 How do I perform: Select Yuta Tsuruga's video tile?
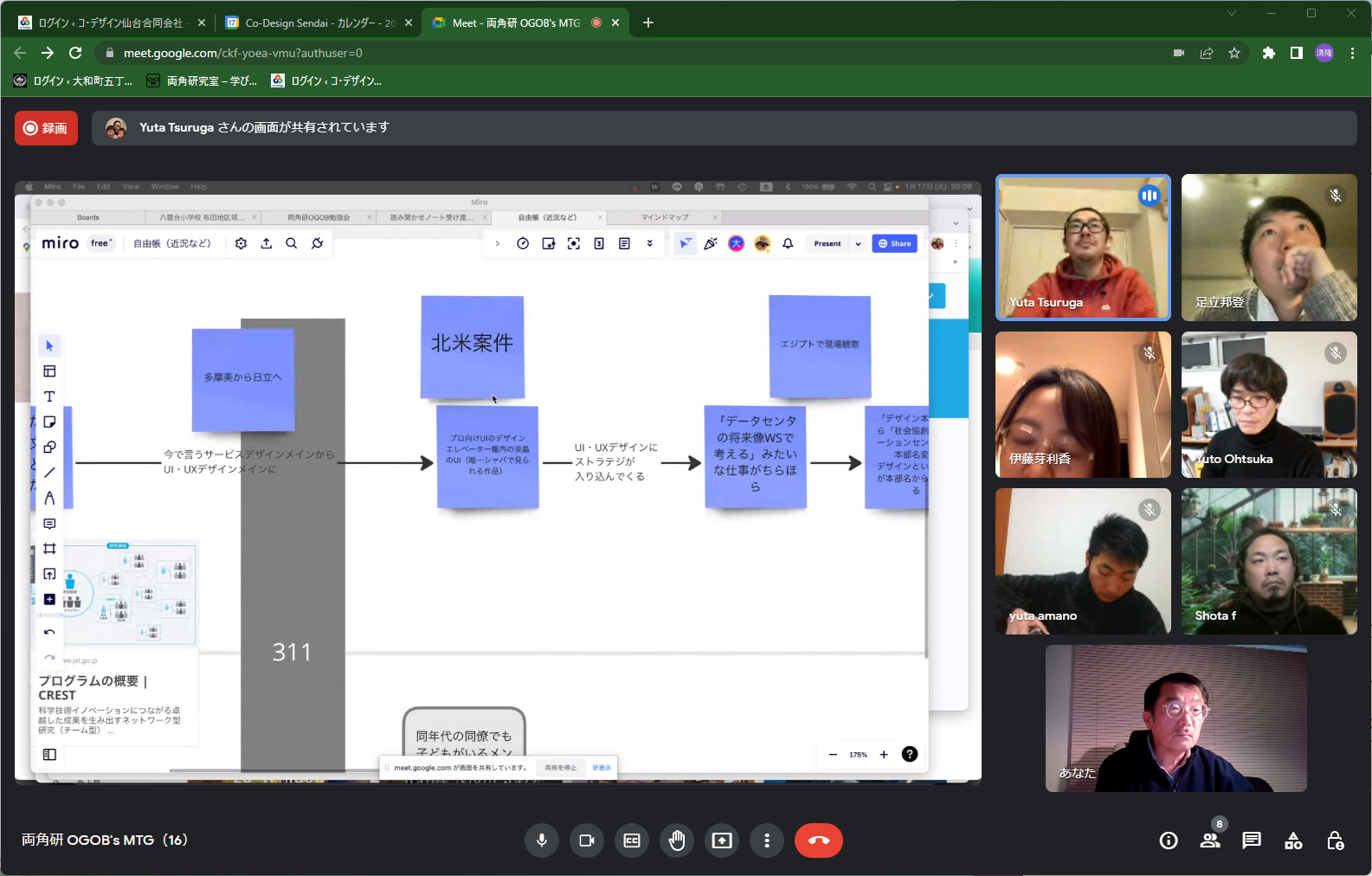[x=1083, y=248]
